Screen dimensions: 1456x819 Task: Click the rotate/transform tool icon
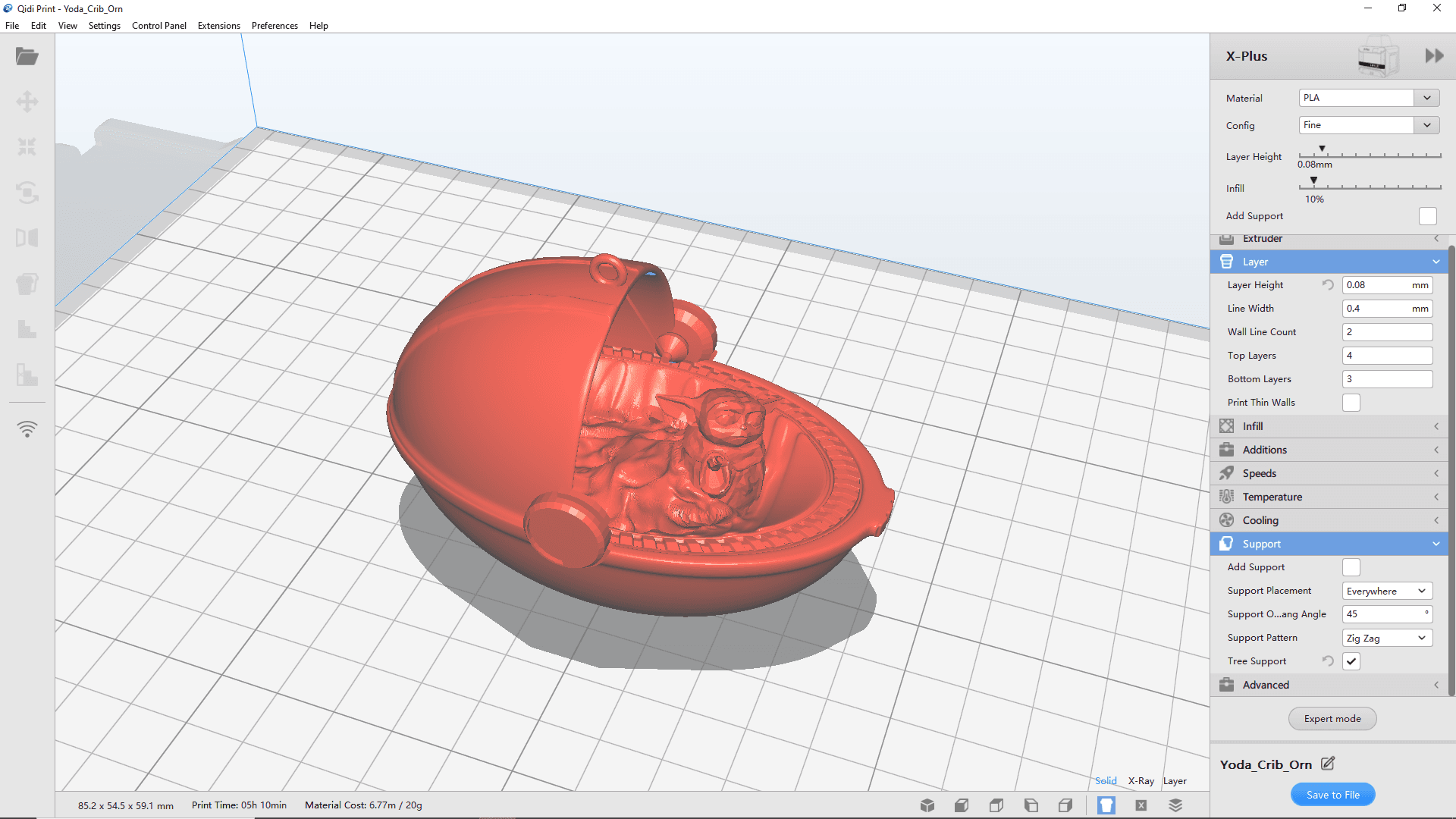tap(26, 192)
